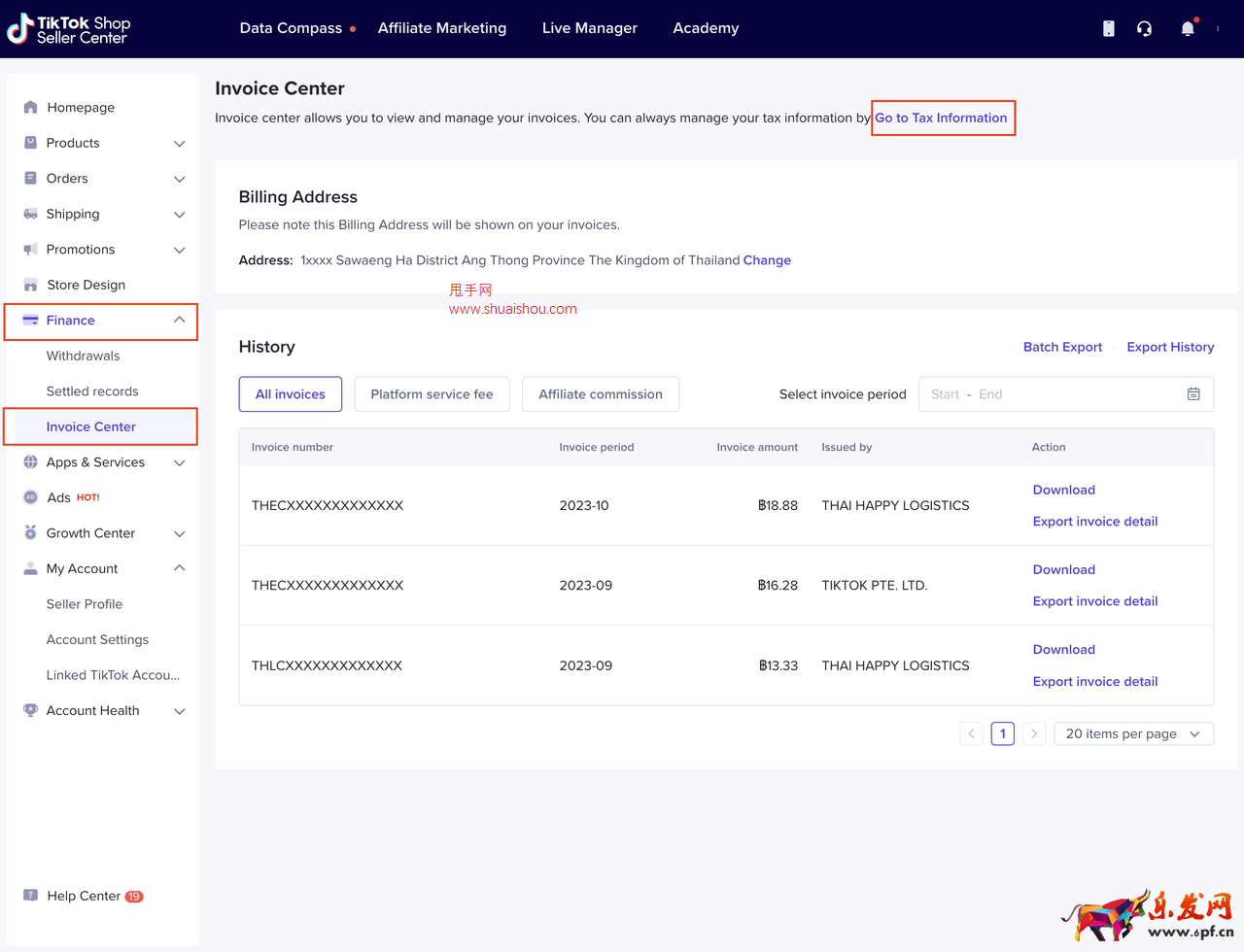Image resolution: width=1244 pixels, height=952 pixels.
Task: Open the 20 items per page dropdown
Action: coord(1133,734)
